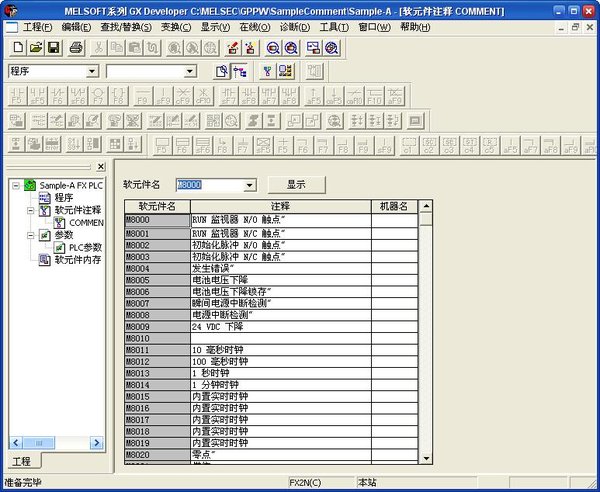
Task: Open the 编辑(E) menu
Action: (76, 27)
